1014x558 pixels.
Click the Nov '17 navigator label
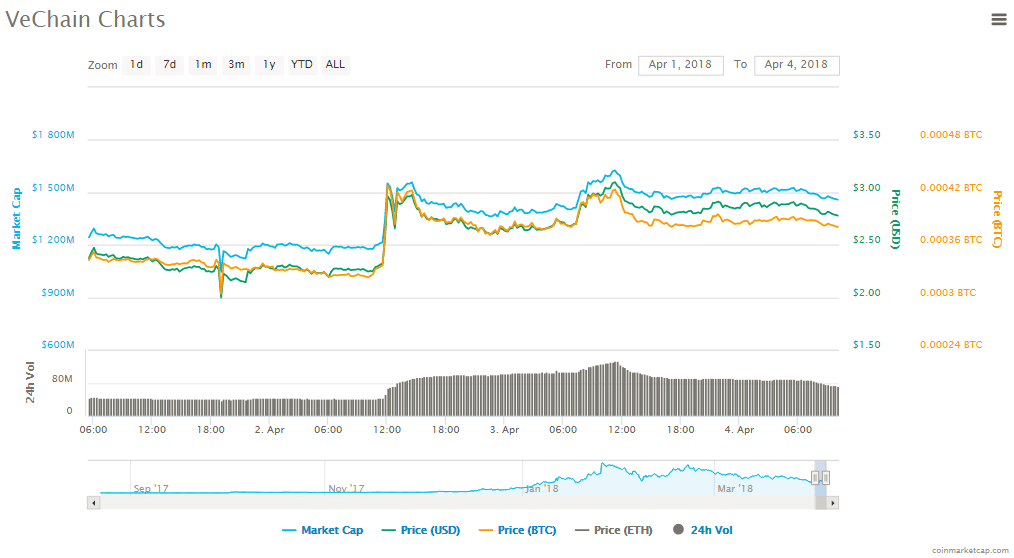346,489
